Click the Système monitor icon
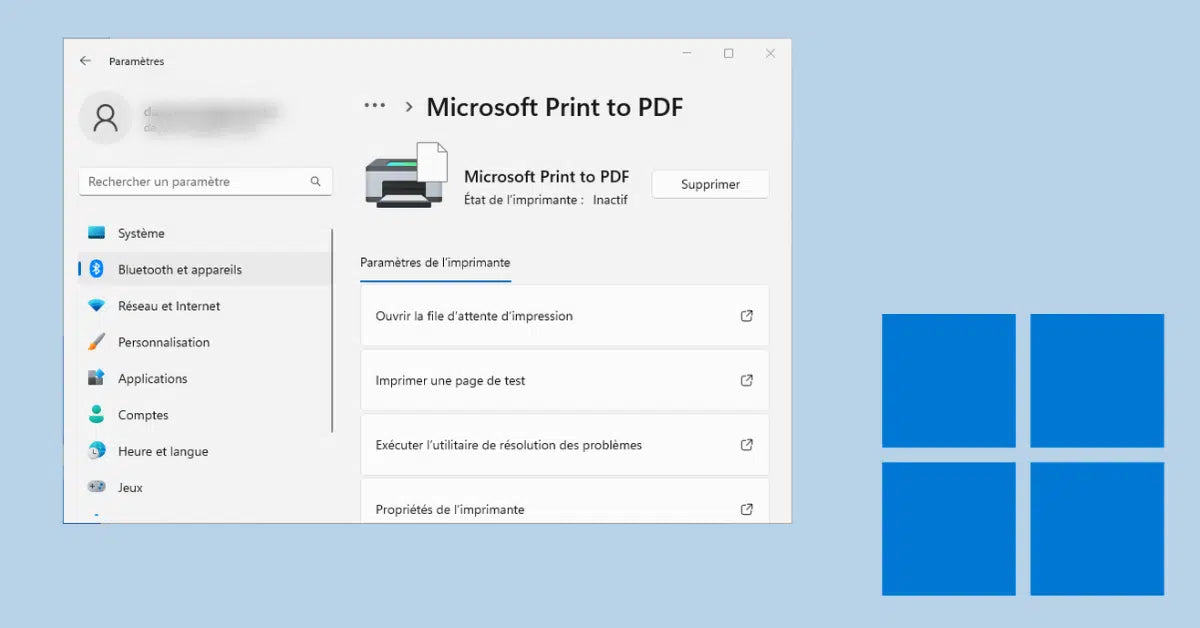The height and width of the screenshot is (628, 1200). point(96,233)
